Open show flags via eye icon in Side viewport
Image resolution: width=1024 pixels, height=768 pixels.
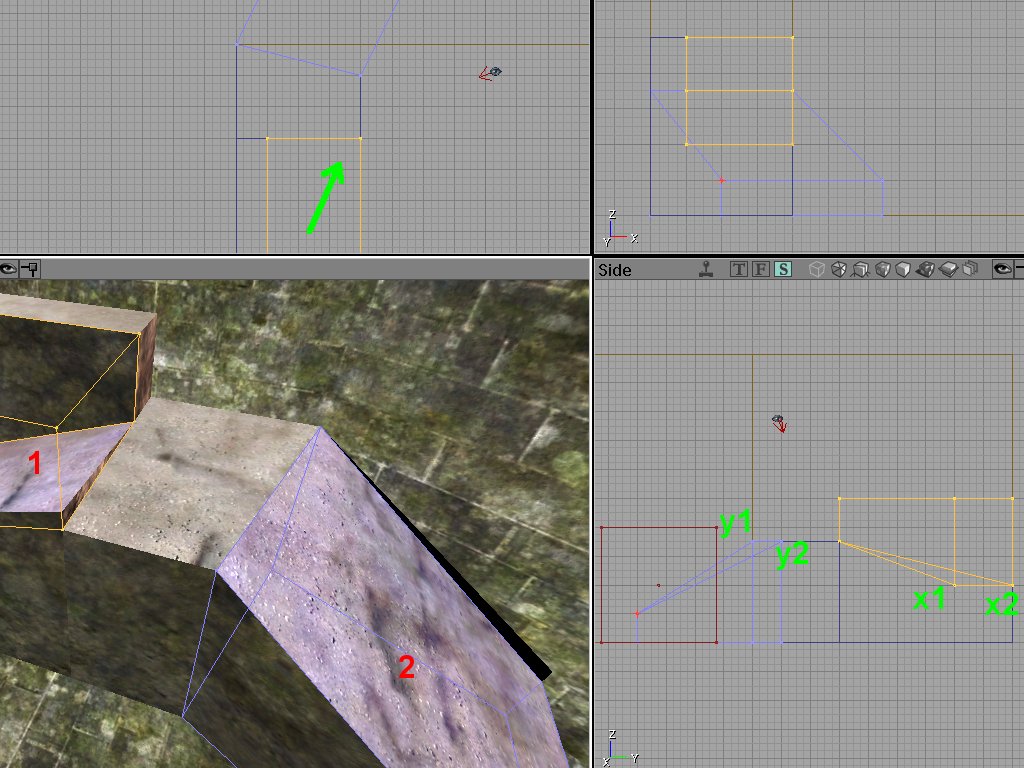(1003, 270)
